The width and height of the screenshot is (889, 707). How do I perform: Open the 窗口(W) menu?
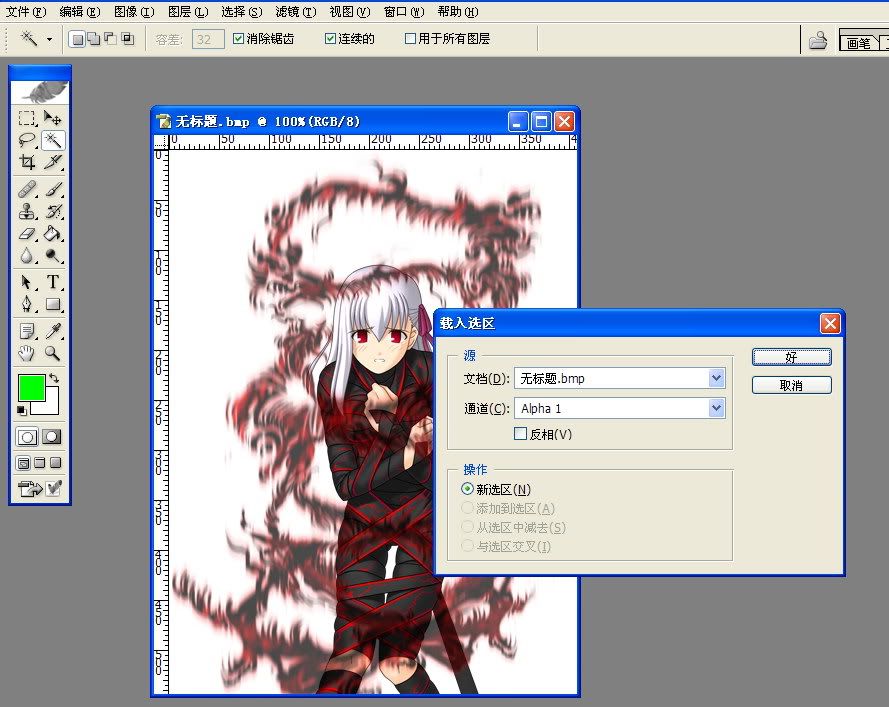pos(404,11)
